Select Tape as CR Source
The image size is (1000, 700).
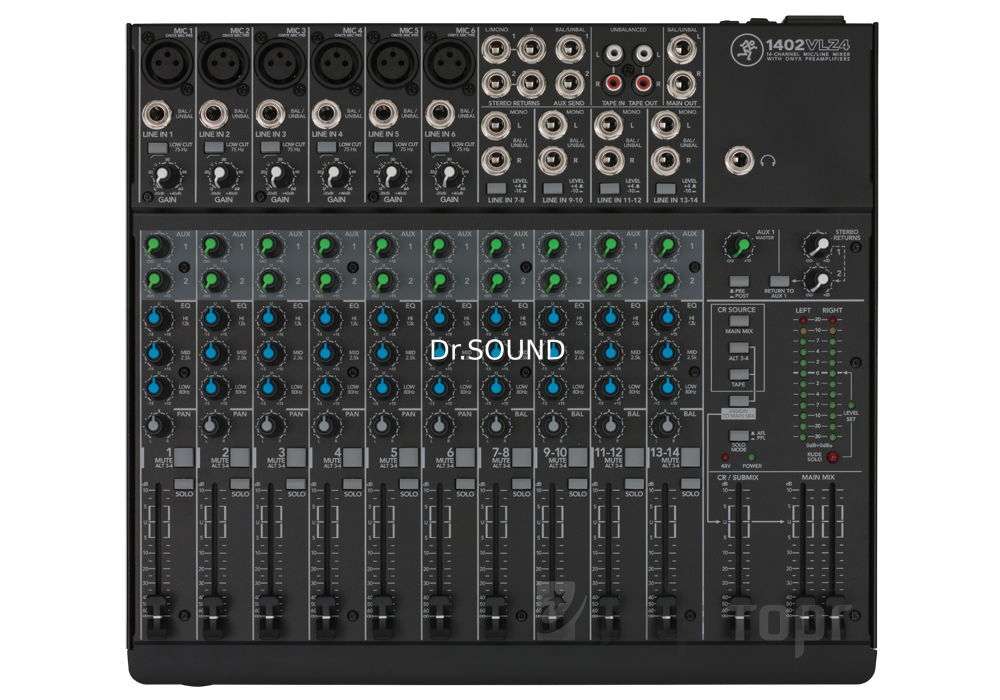coord(739,374)
